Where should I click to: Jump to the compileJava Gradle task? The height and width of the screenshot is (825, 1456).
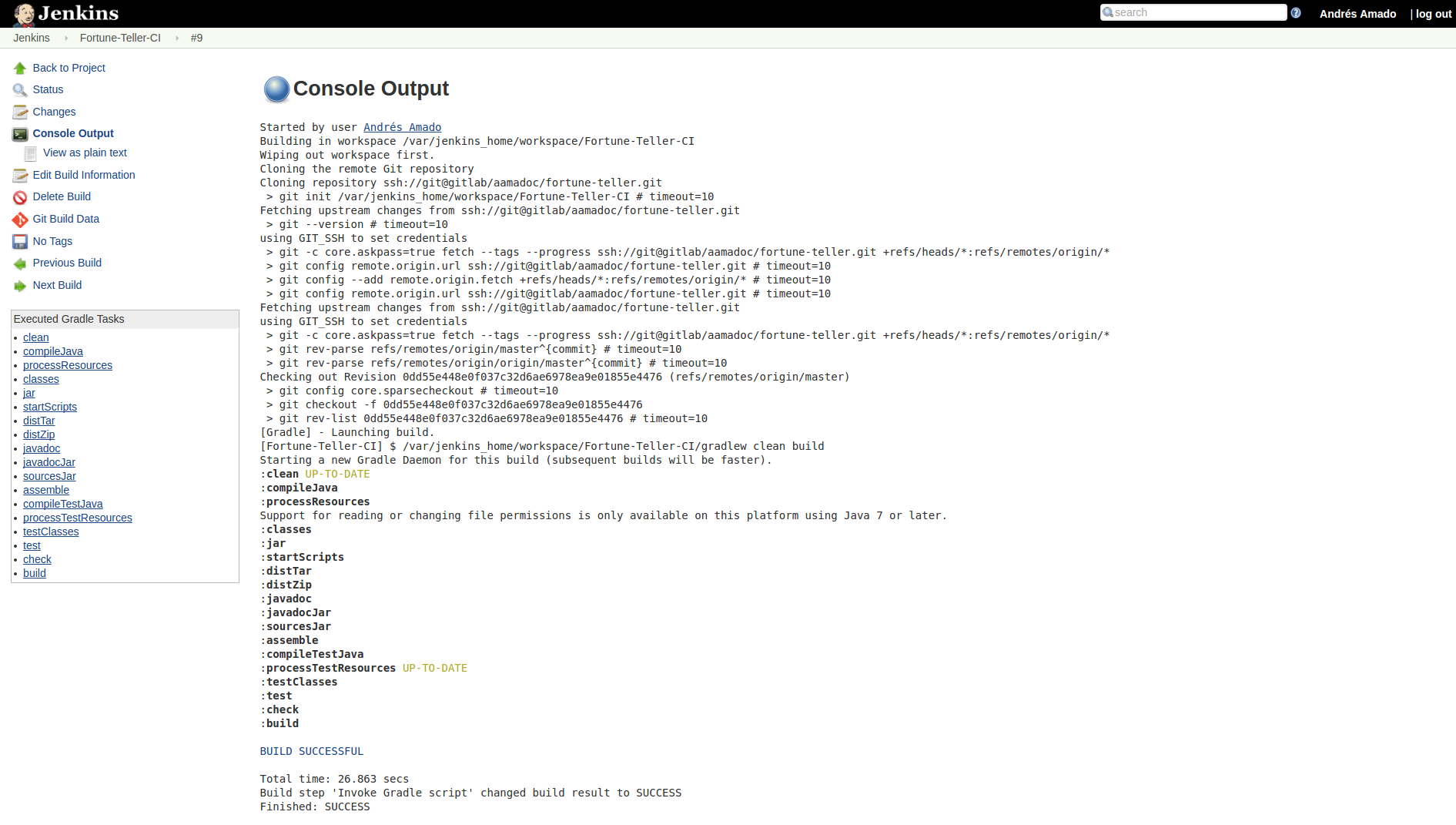53,351
